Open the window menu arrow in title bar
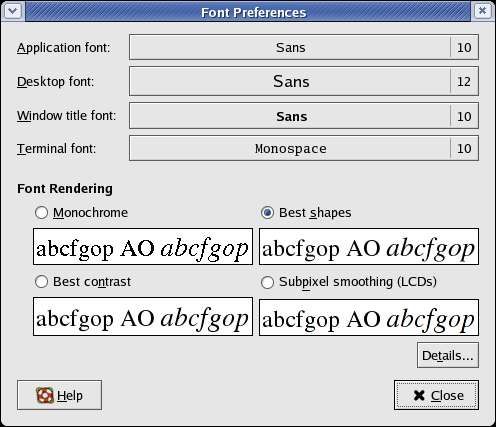 tap(13, 11)
